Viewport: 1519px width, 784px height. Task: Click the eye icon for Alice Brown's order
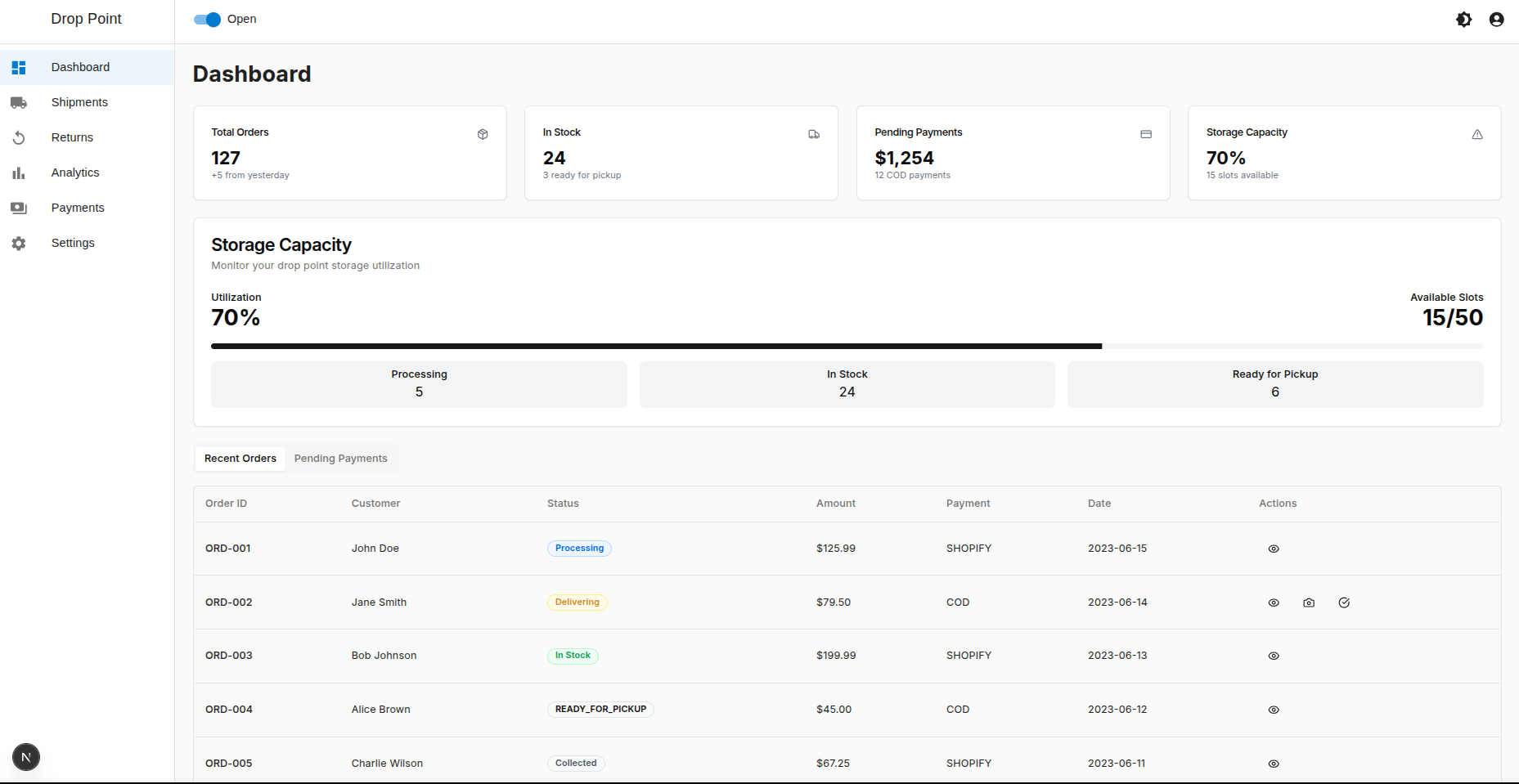(x=1274, y=710)
